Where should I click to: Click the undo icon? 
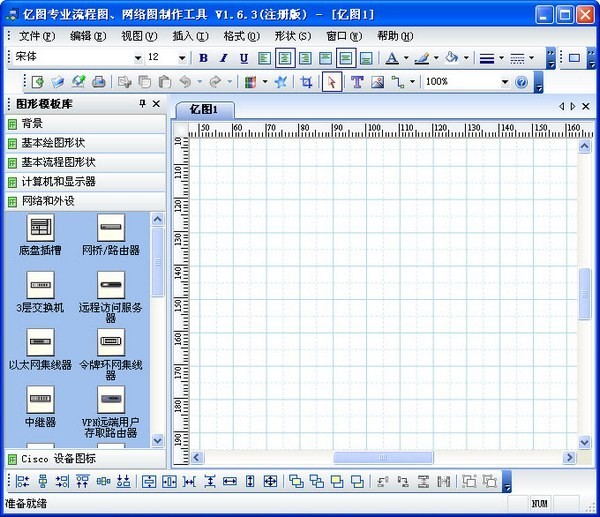tap(185, 82)
